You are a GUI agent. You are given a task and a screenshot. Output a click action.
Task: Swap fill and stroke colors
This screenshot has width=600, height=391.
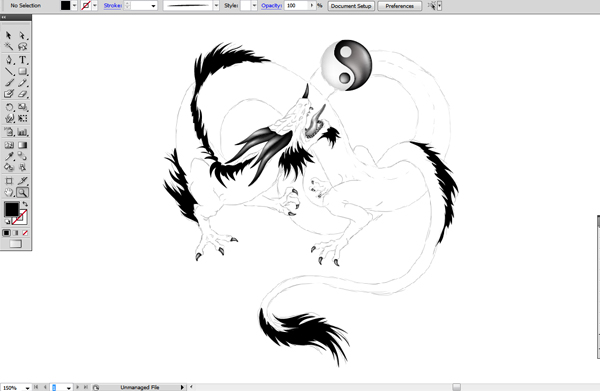(25, 204)
